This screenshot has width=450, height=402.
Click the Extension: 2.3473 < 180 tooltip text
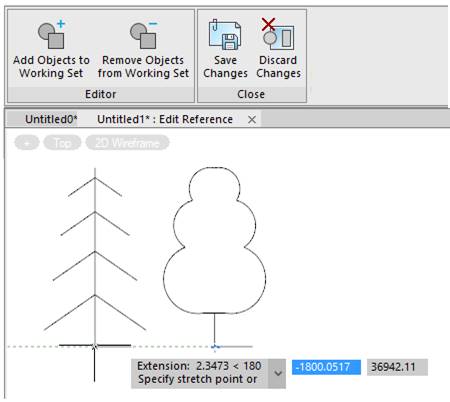199,366
